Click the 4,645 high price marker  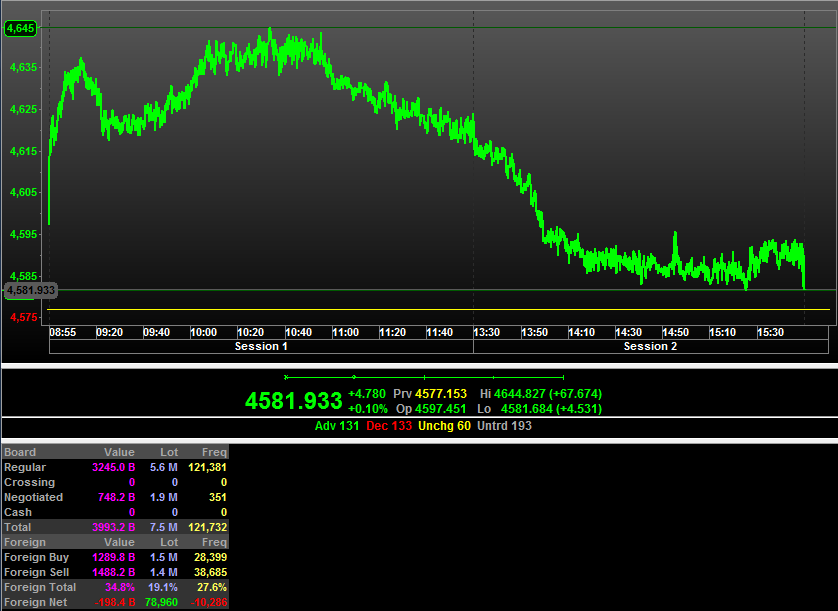tap(21, 28)
